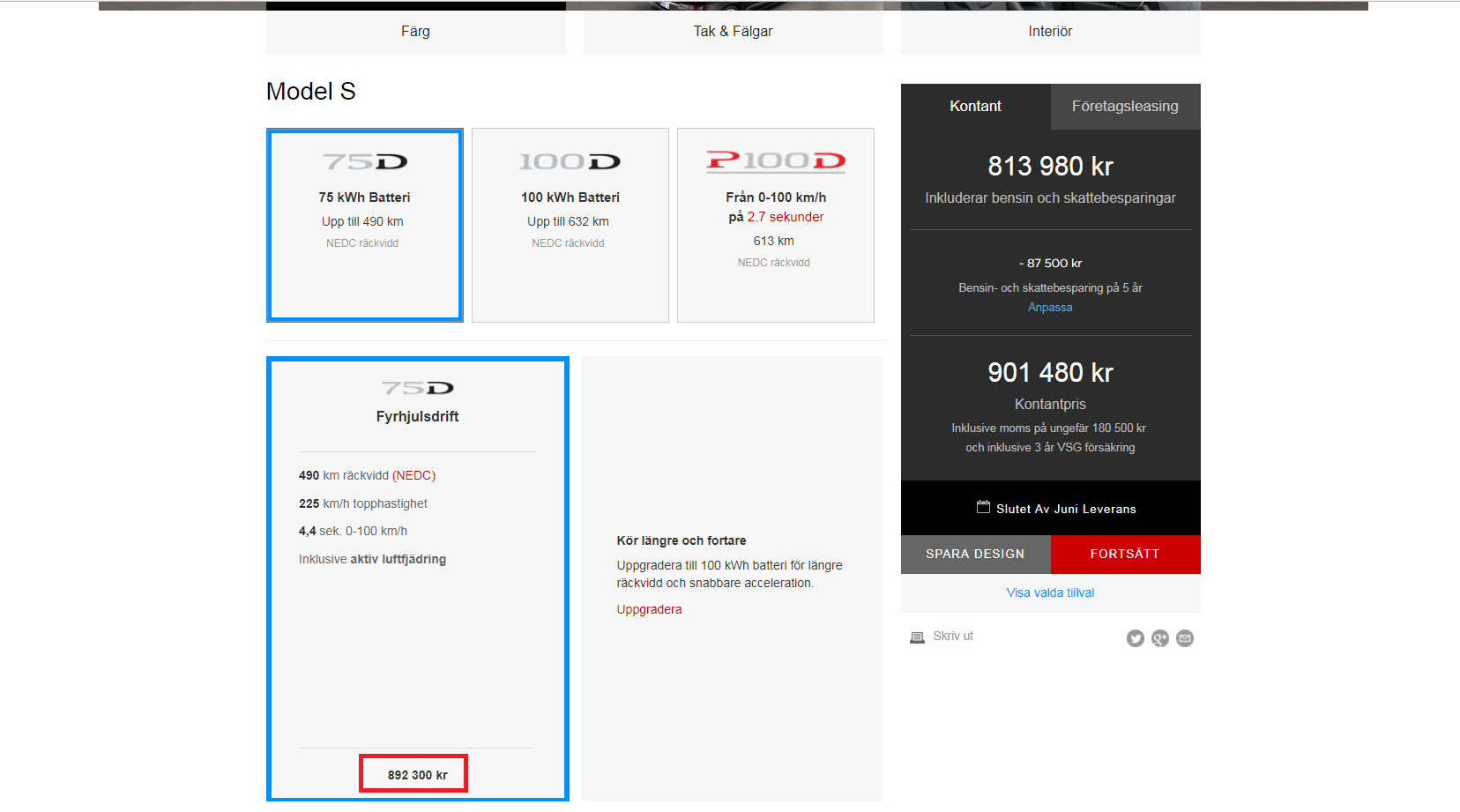Screen dimensions: 1460x812
Task: Click the Uppgradera link
Action: 649,609
